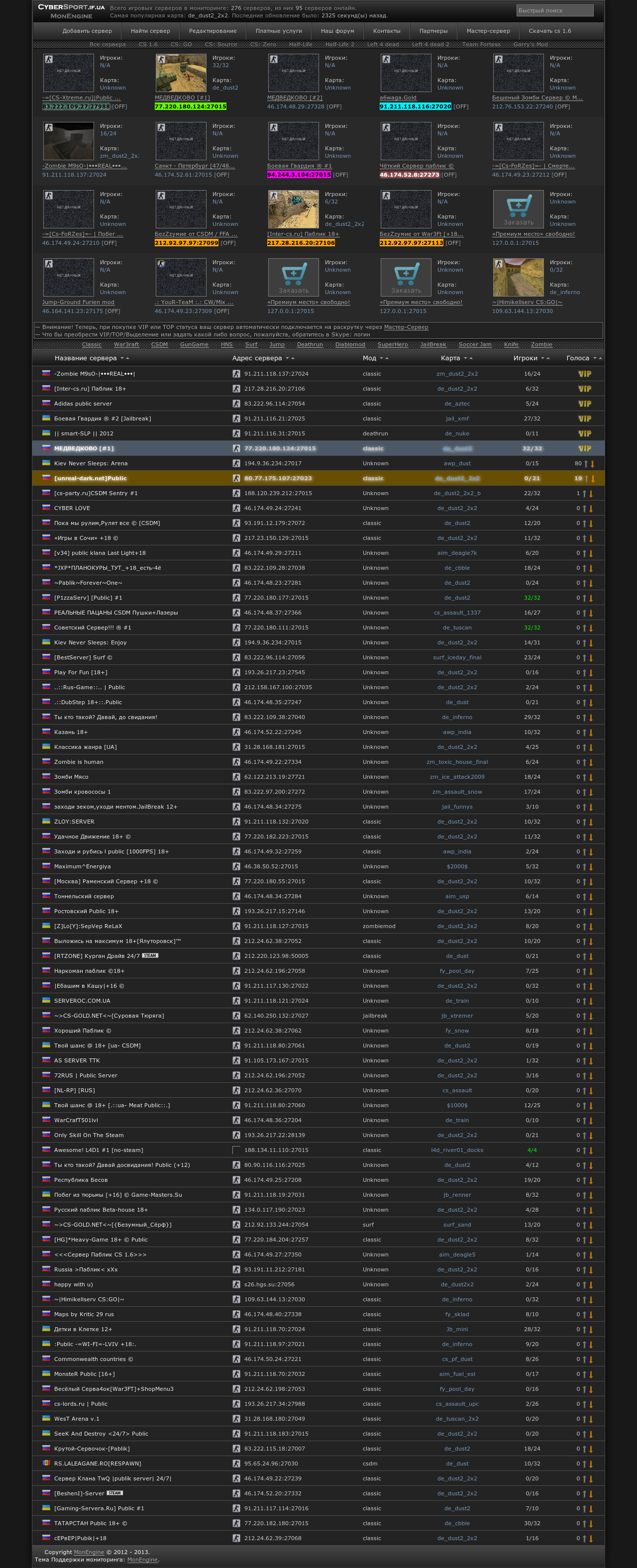Click the VIP badge of || smart-SLP || 2012

(x=584, y=433)
